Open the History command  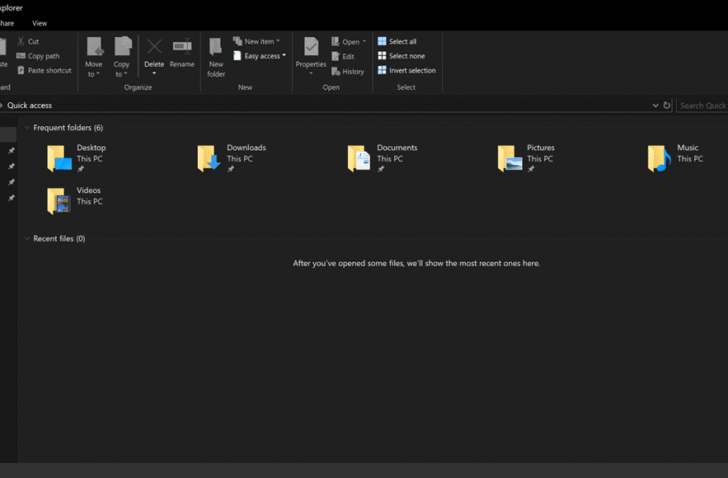click(x=348, y=71)
